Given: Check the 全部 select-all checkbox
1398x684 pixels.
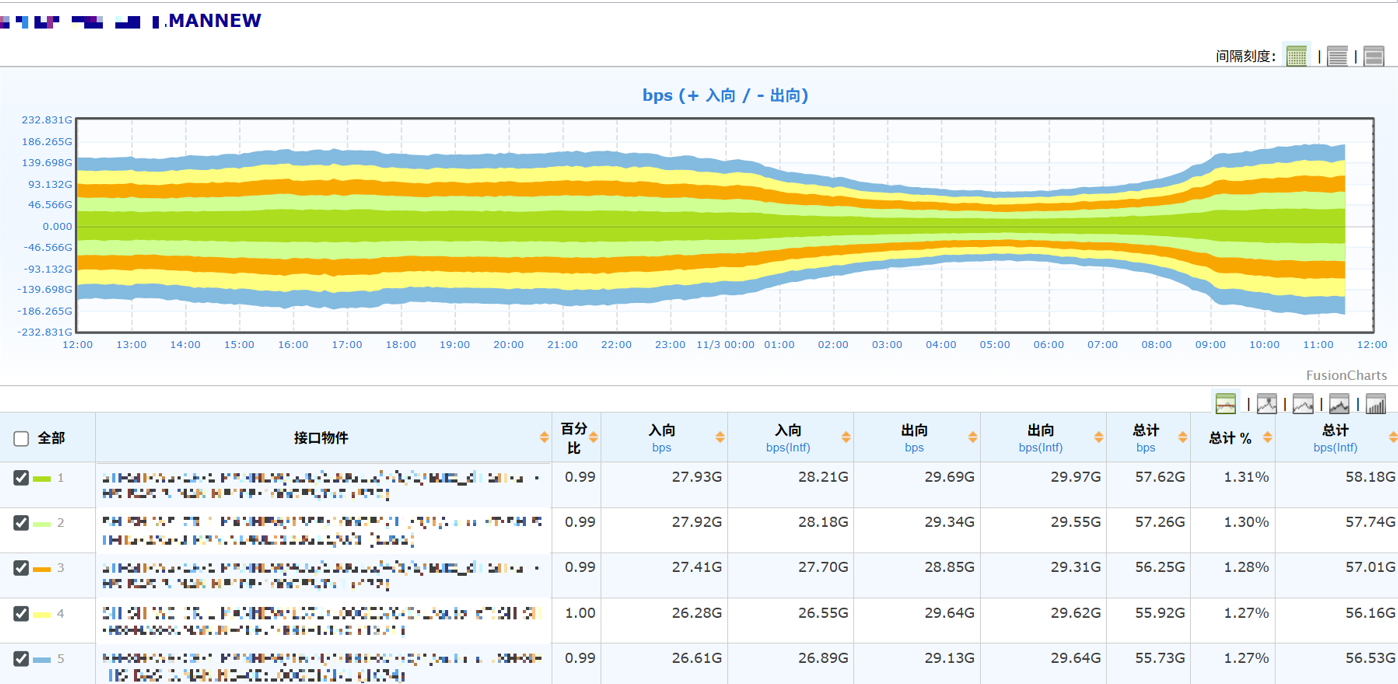Looking at the screenshot, I should pos(21,438).
